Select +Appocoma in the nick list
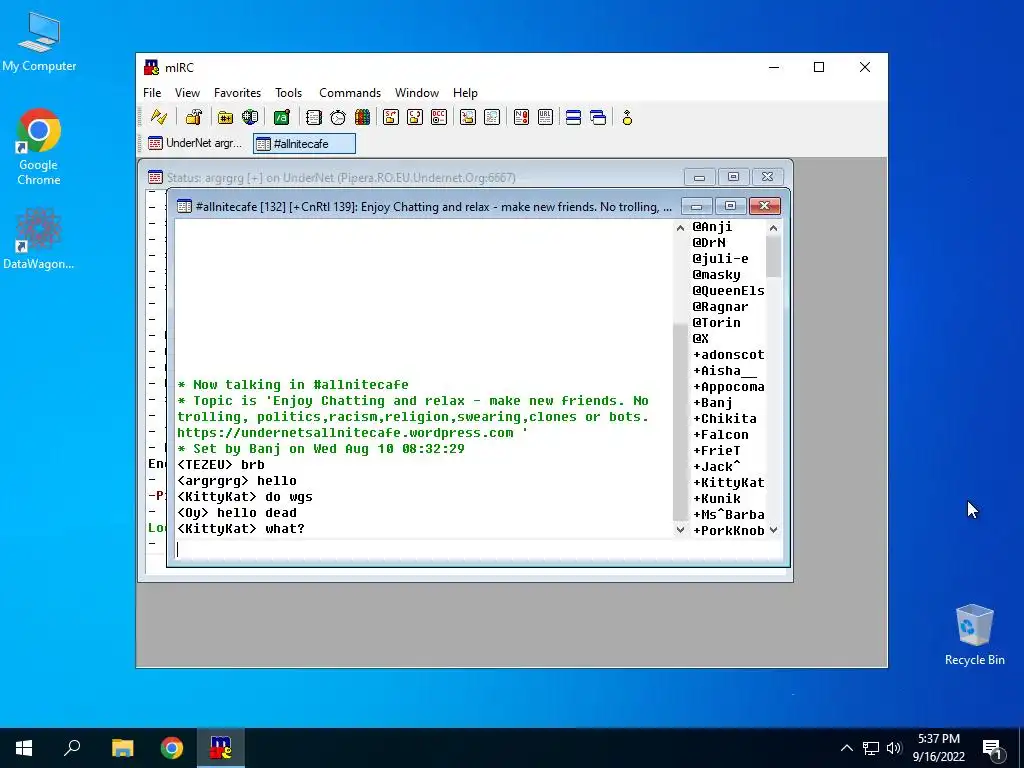Screen dimensions: 1024x768 (x=728, y=387)
